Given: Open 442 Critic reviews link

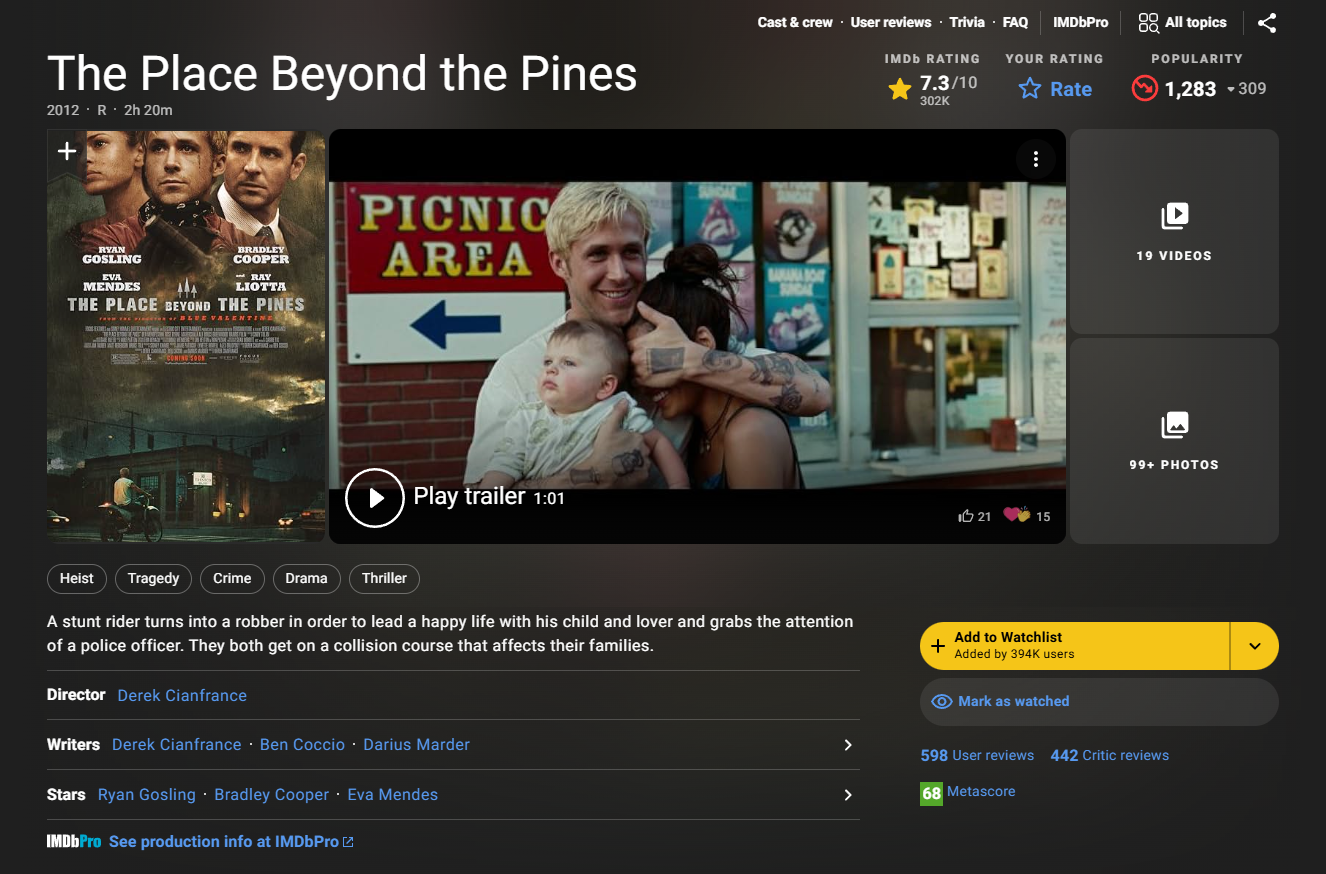Looking at the screenshot, I should pyautogui.click(x=1110, y=755).
